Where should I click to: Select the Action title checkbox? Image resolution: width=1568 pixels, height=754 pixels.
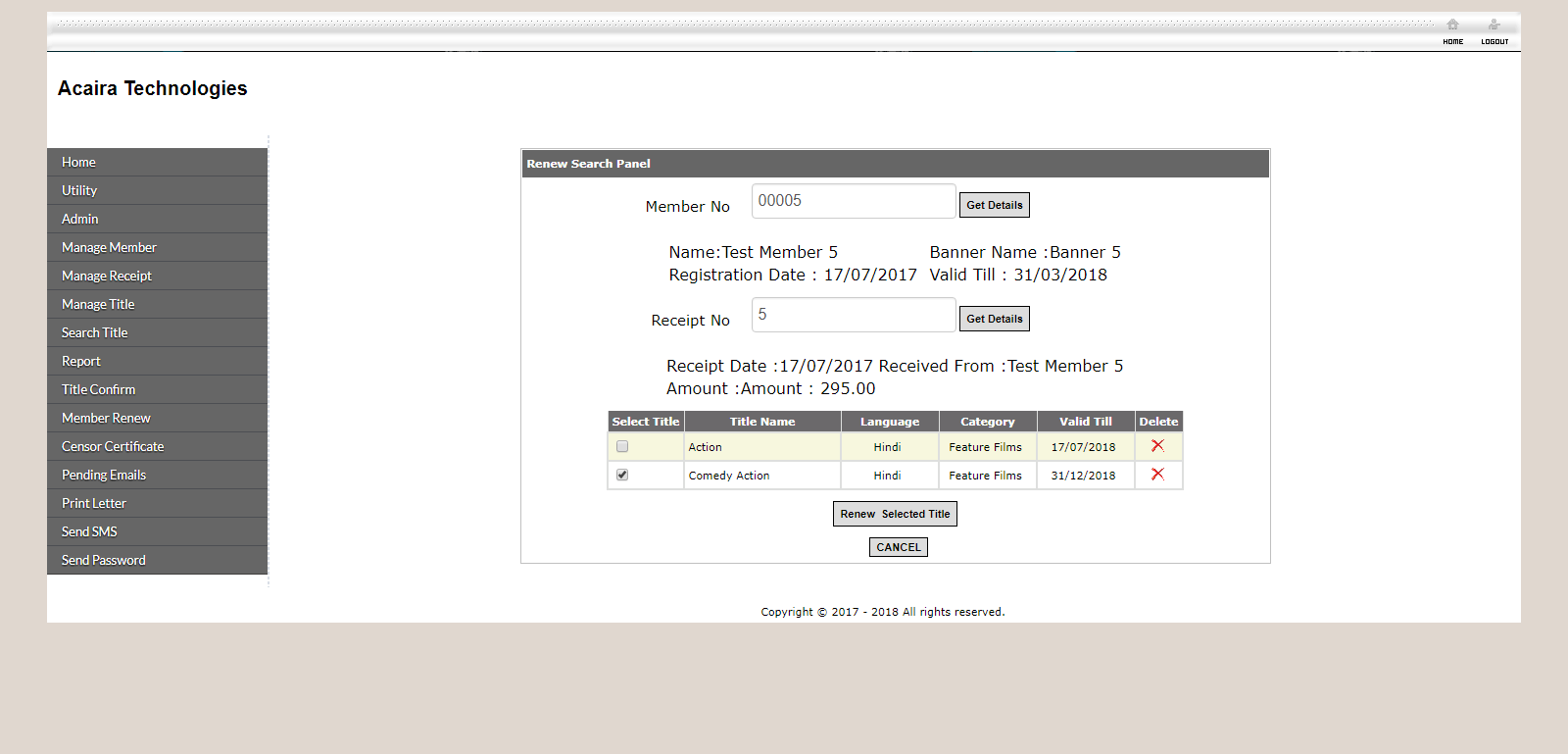(x=622, y=447)
